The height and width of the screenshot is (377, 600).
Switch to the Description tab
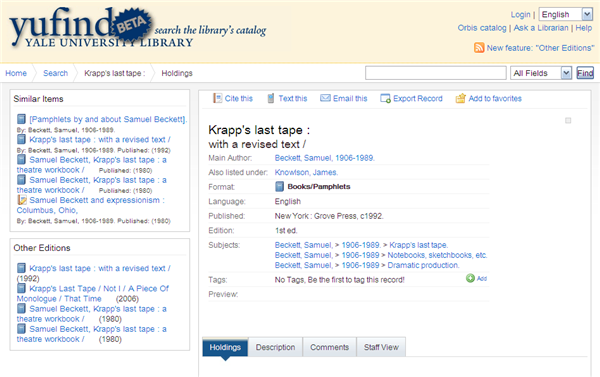click(x=276, y=347)
